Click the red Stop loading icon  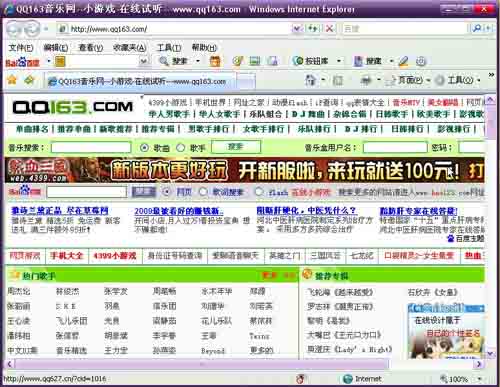(x=329, y=29)
